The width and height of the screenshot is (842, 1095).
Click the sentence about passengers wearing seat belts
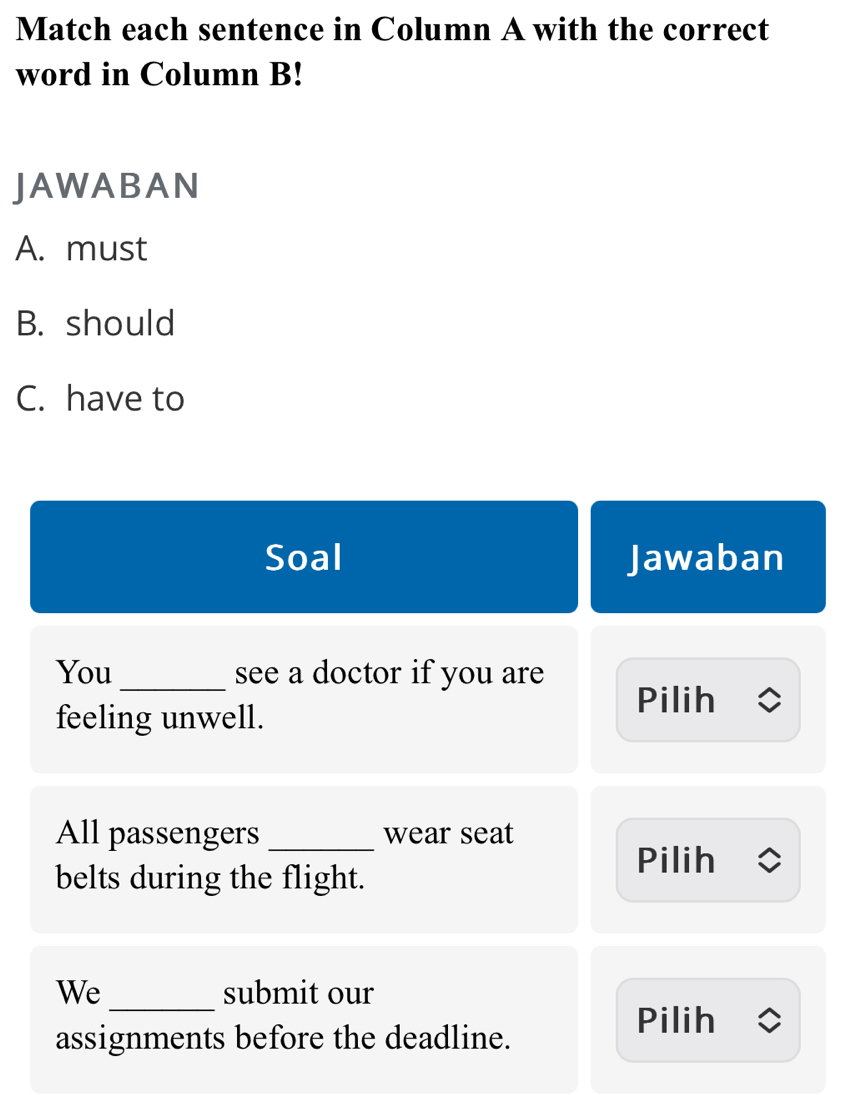click(285, 854)
